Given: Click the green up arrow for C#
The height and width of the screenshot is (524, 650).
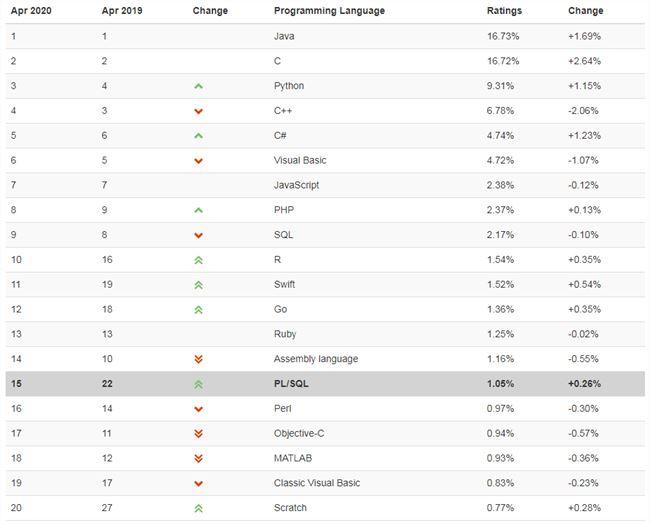Looking at the screenshot, I should pos(198,136).
